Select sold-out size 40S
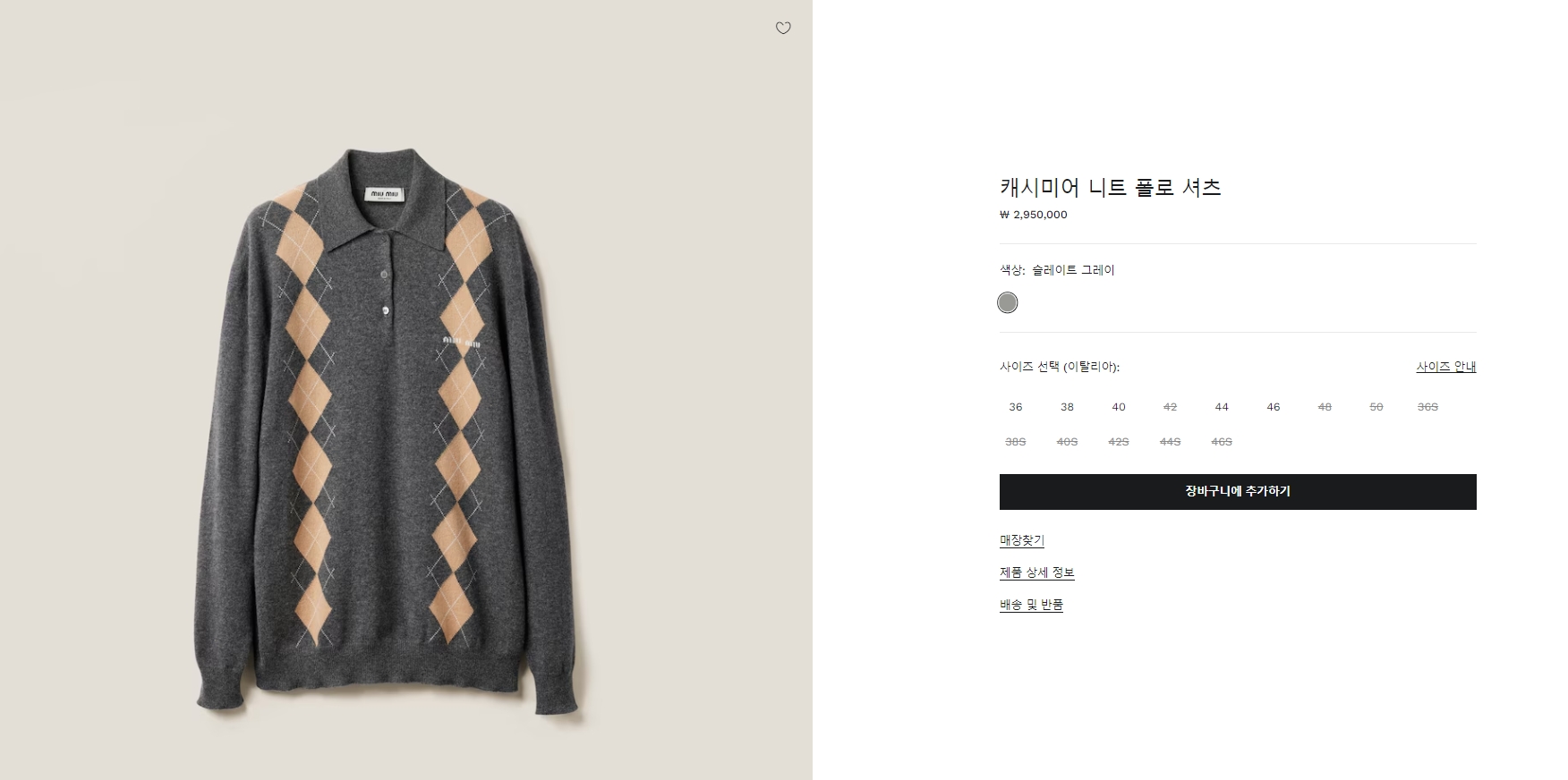This screenshot has height=780, width=1568. click(x=1067, y=442)
